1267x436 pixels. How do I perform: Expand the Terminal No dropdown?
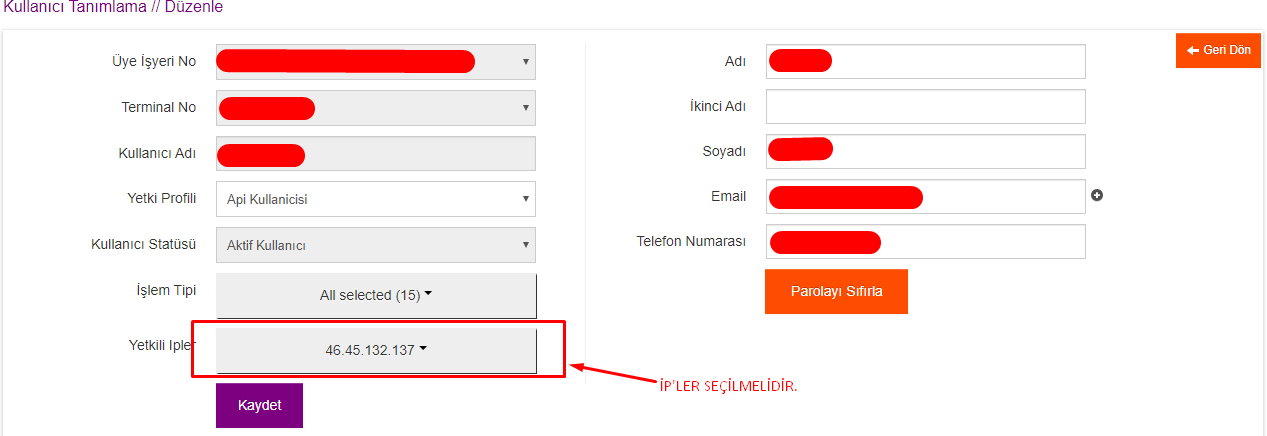376,108
